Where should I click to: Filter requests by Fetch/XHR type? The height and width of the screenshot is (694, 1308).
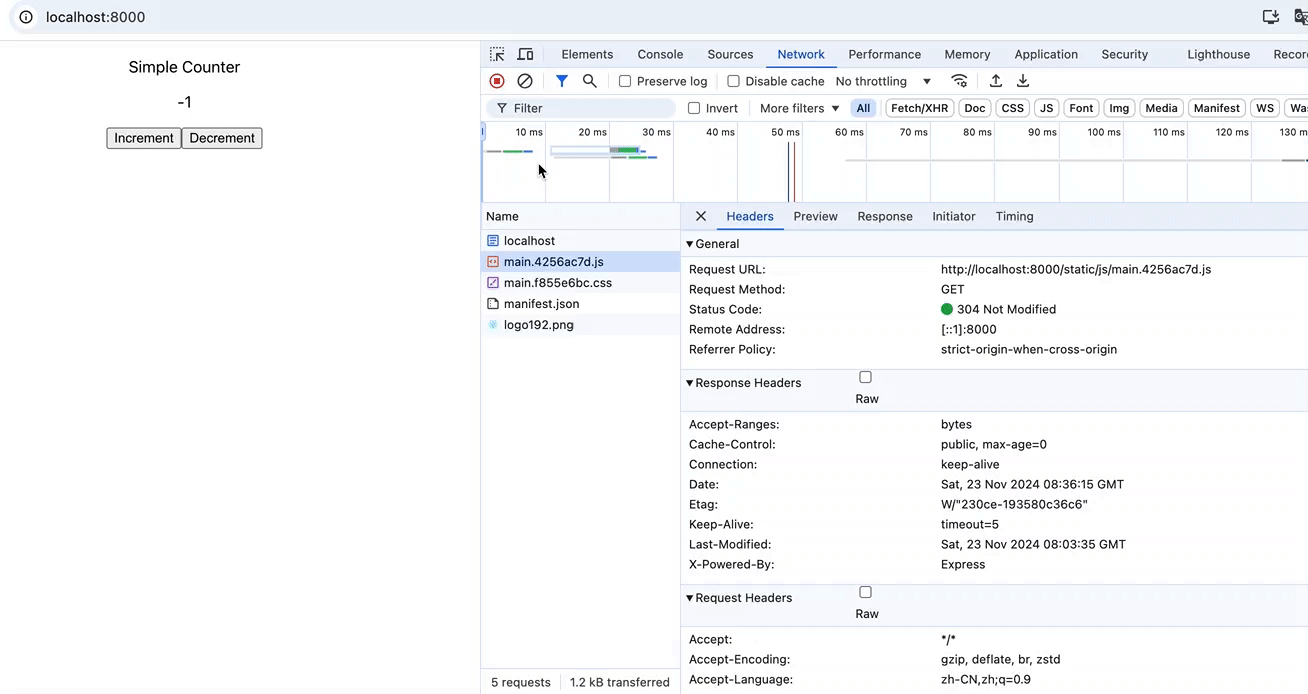[919, 108]
